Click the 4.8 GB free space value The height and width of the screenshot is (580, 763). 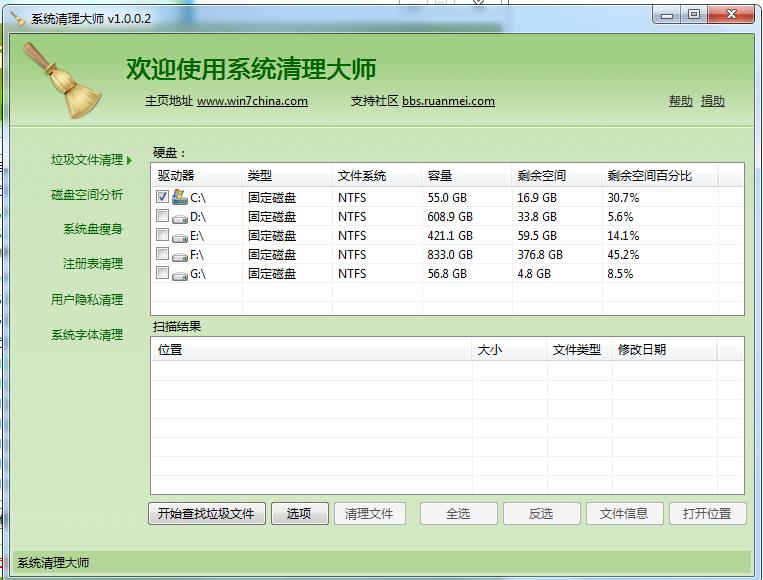pos(534,274)
